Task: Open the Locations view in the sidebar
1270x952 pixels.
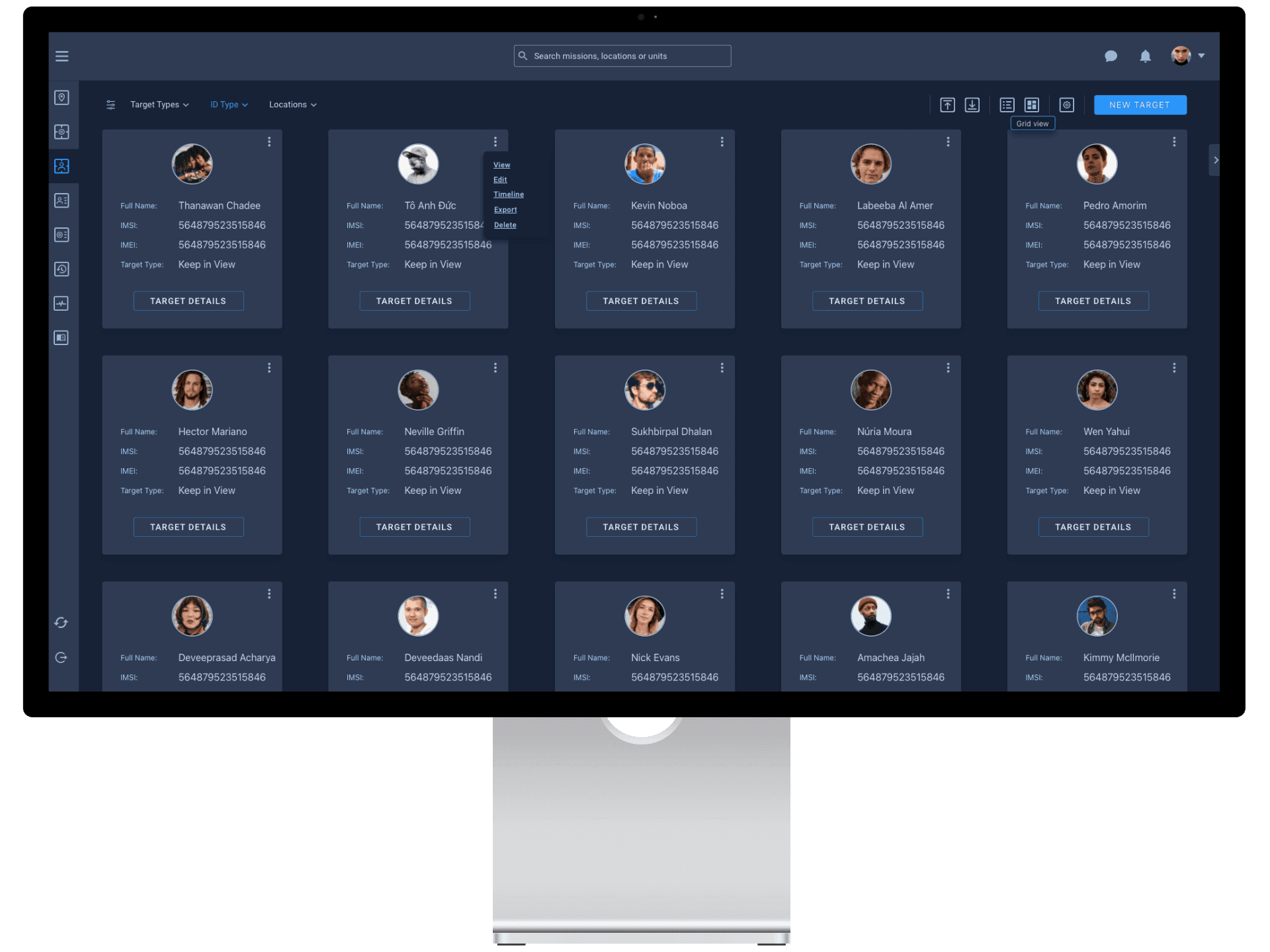Action: point(62,97)
